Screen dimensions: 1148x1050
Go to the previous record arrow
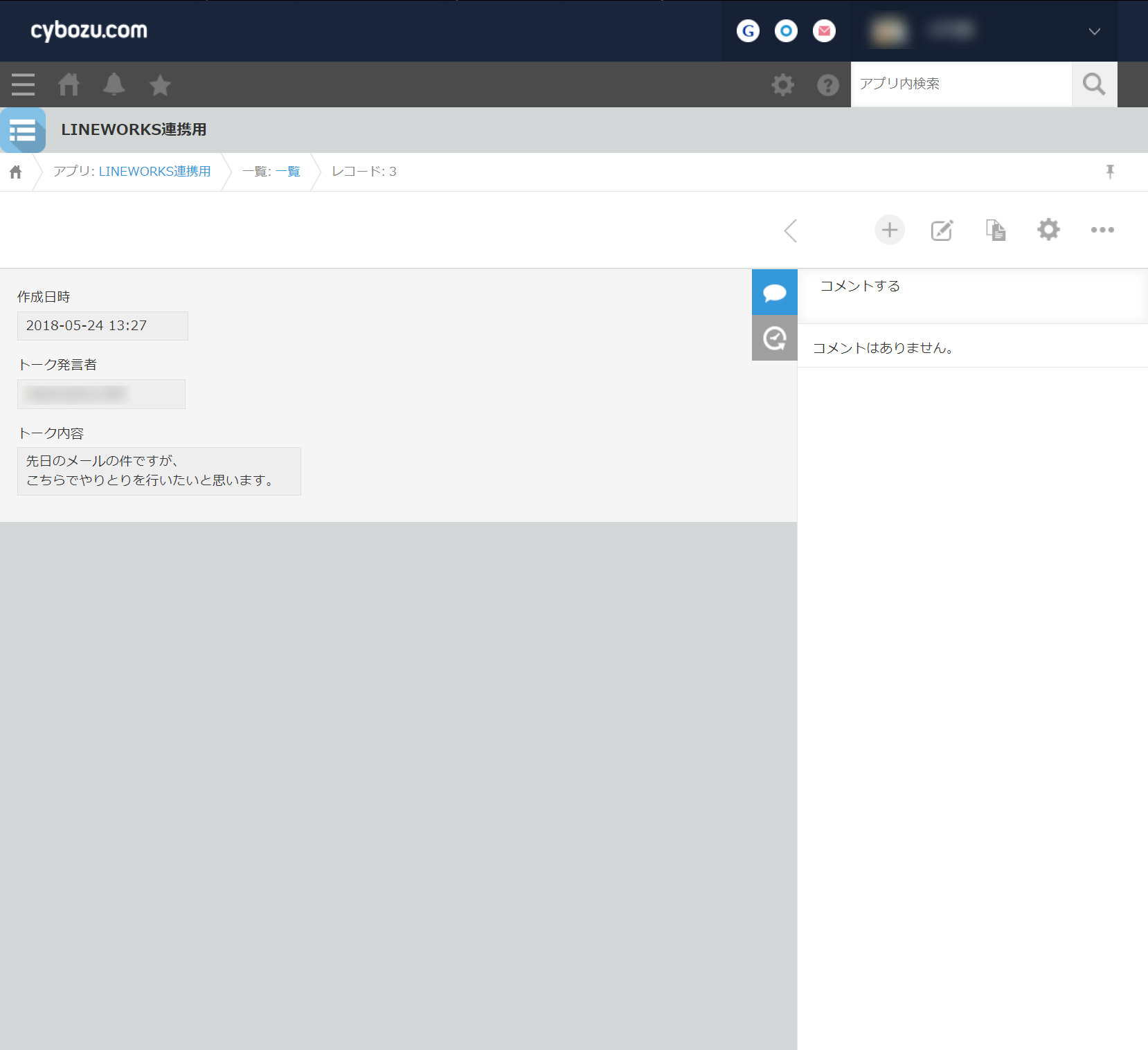click(x=791, y=230)
